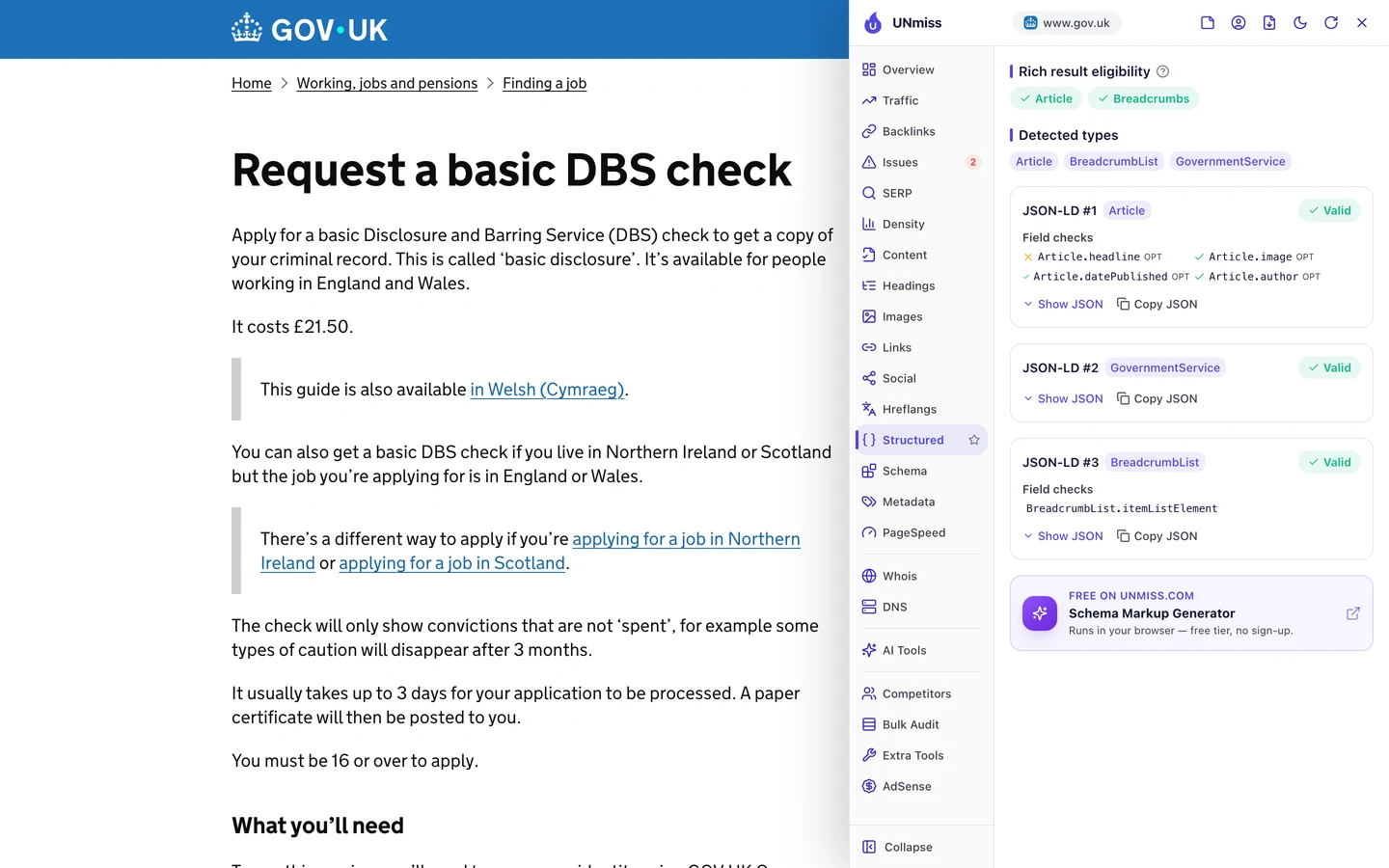
Task: Click the www.gov.uk site chip
Action: tap(1067, 23)
